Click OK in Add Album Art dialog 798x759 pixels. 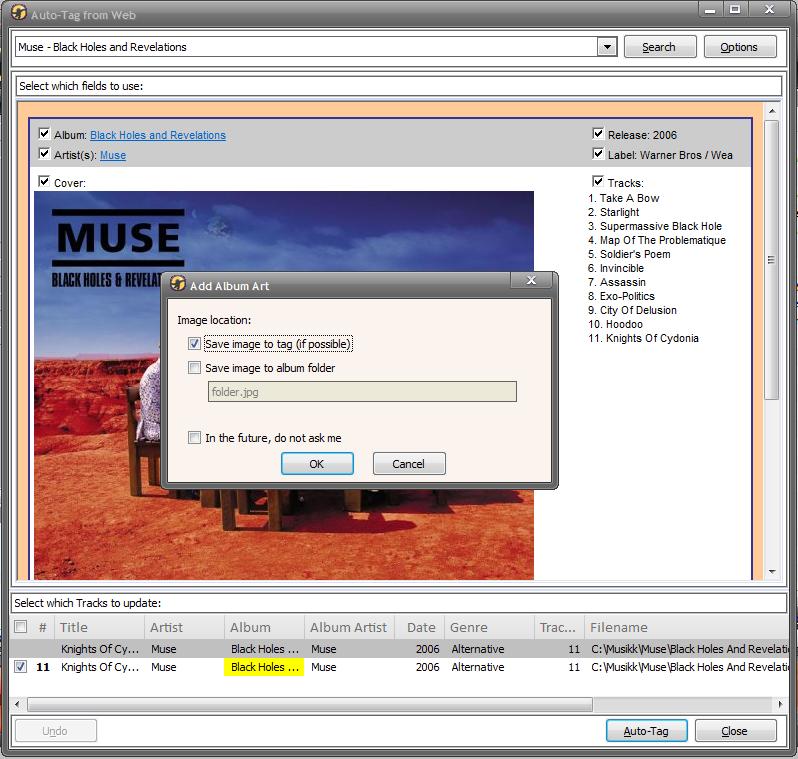click(x=317, y=464)
